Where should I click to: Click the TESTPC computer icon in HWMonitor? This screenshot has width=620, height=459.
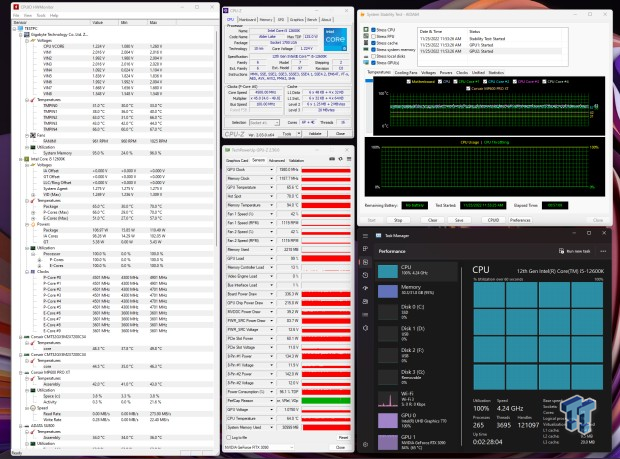tap(21, 28)
